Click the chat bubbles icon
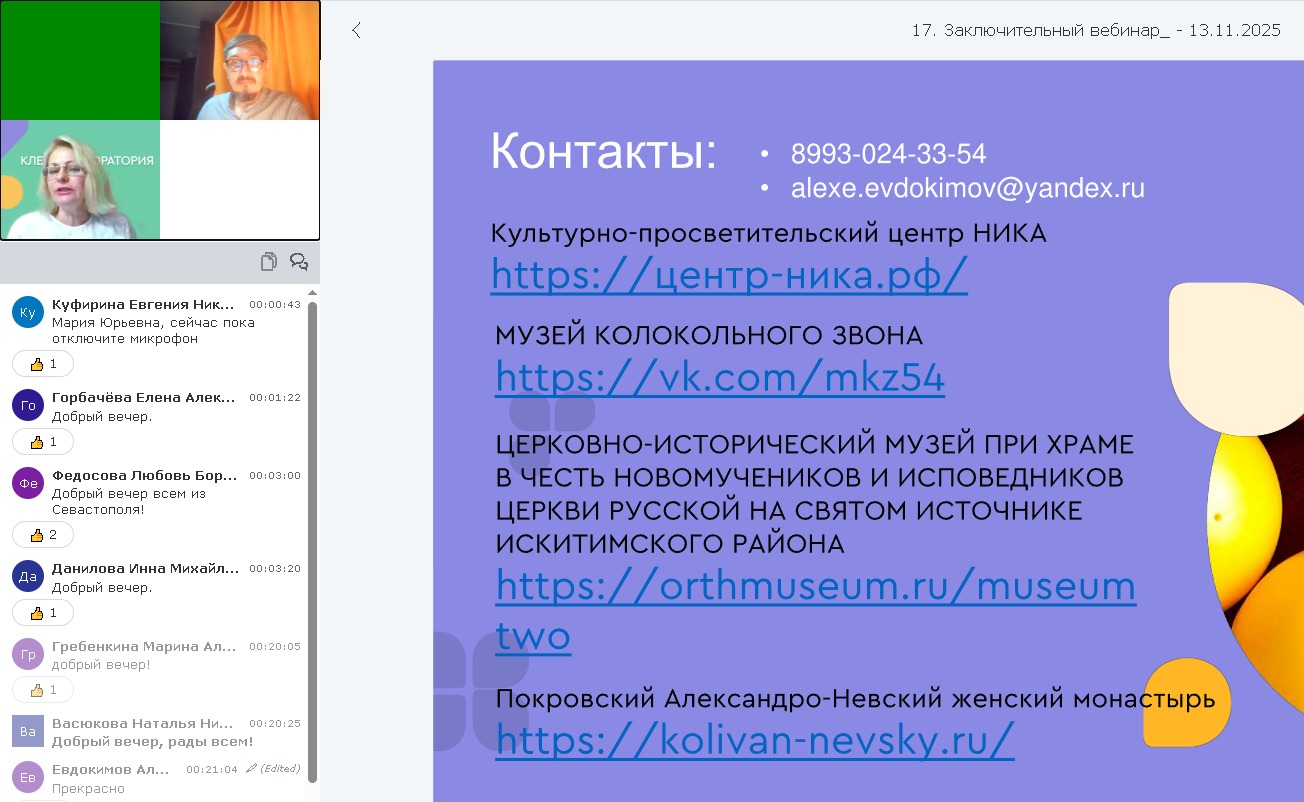This screenshot has width=1304, height=802. [298, 262]
